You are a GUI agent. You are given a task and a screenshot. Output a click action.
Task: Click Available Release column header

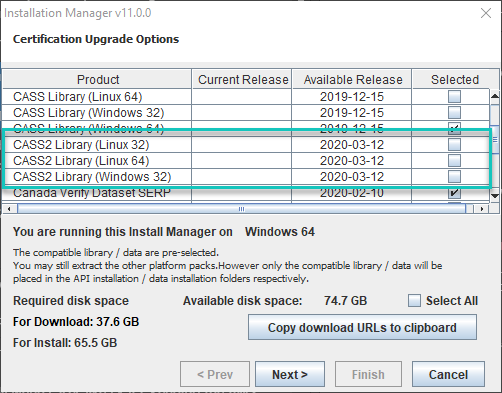[x=353, y=79]
